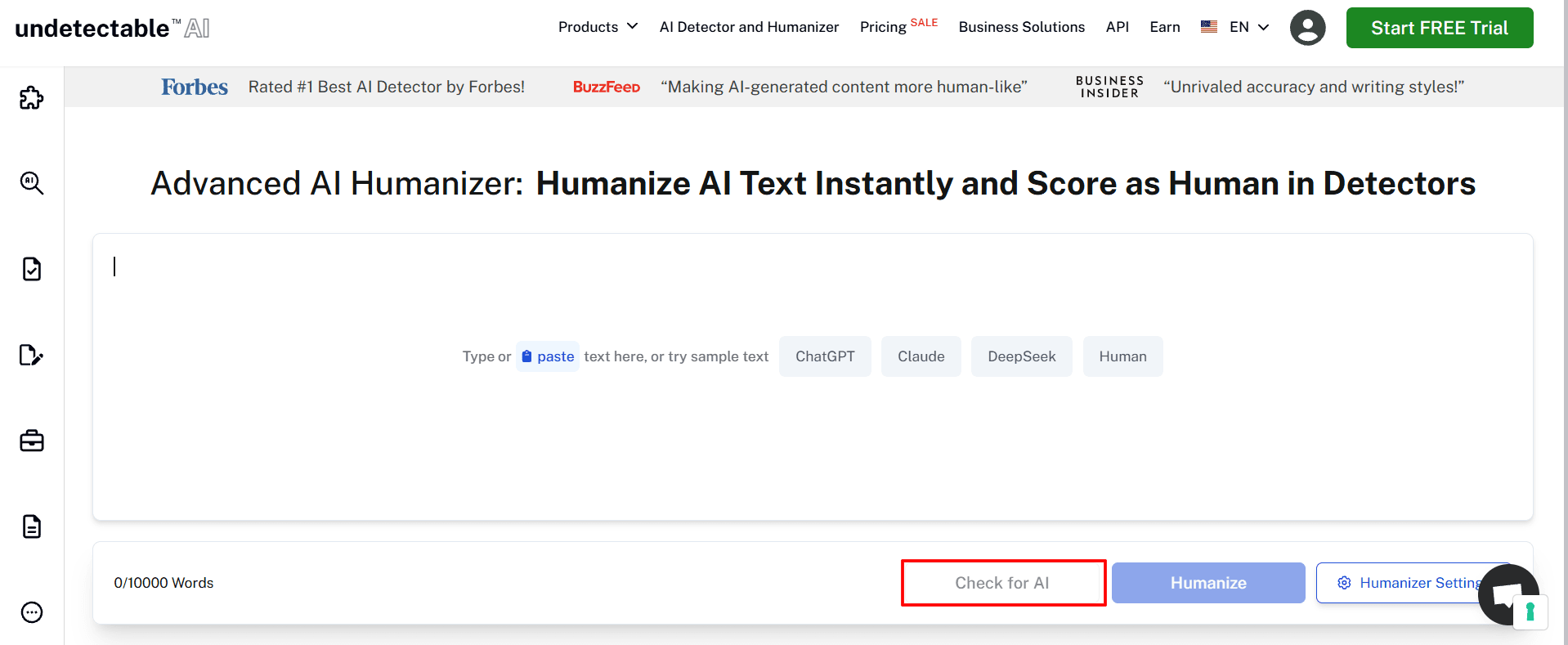Viewport: 1568px width, 645px height.
Task: Open the API menu item
Action: (x=1117, y=27)
